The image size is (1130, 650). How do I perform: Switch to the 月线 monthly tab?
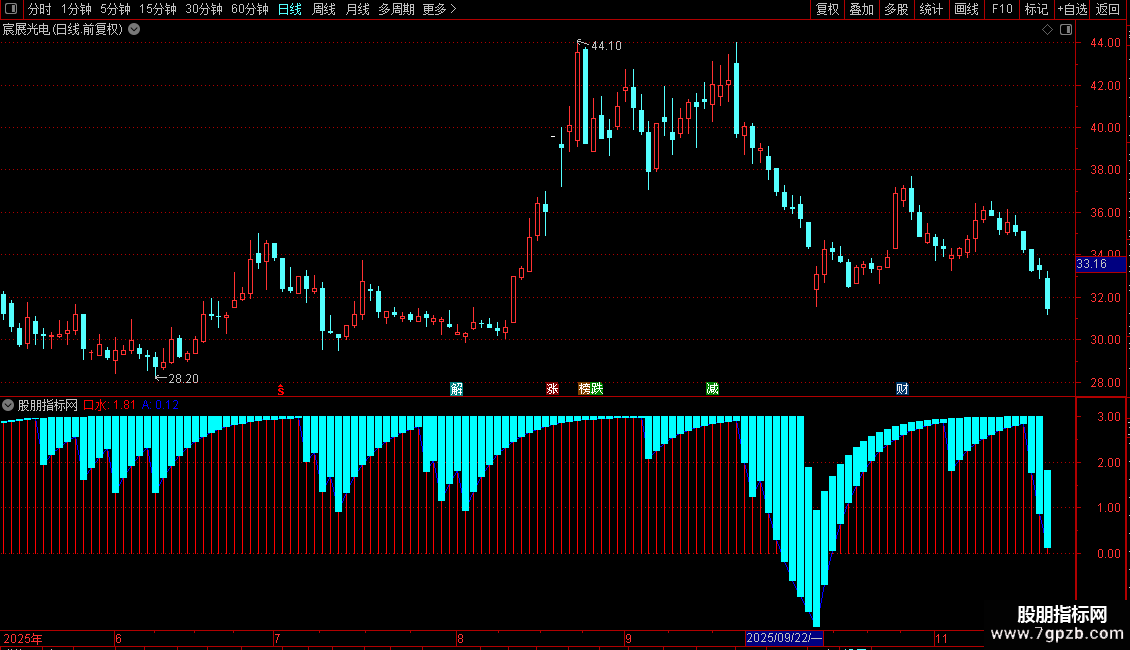click(x=357, y=9)
